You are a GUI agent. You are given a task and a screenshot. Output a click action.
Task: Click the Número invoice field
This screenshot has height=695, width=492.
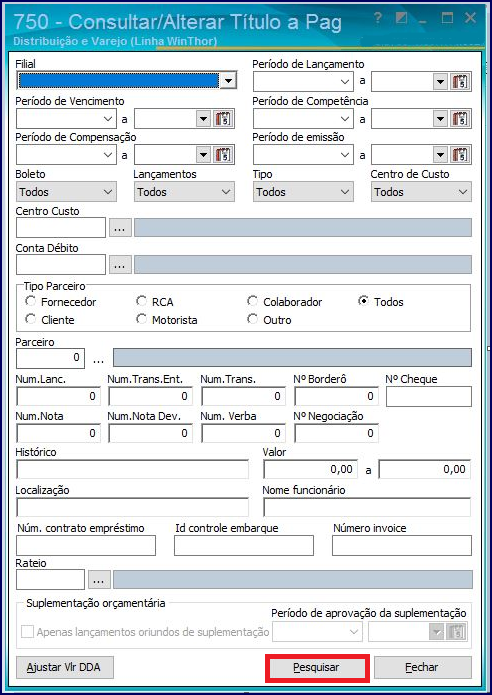coord(402,546)
